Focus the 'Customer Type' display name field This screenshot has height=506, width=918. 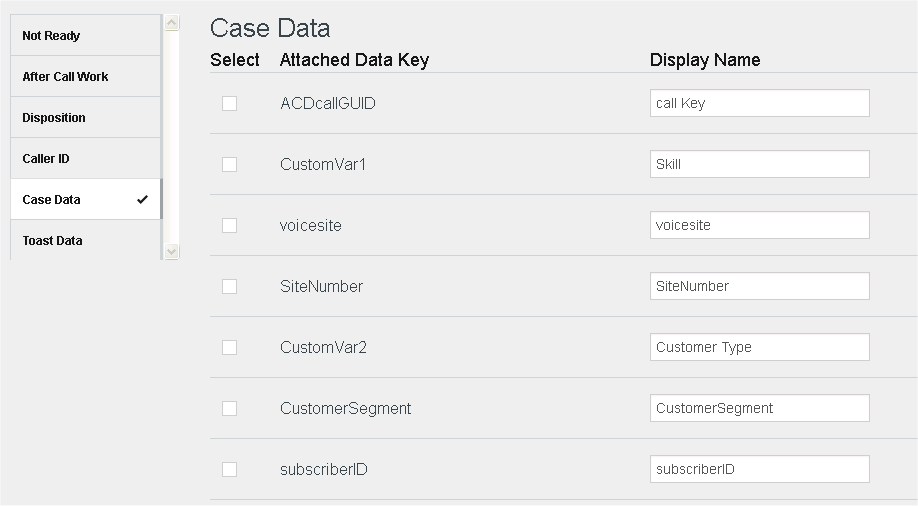[759, 347]
